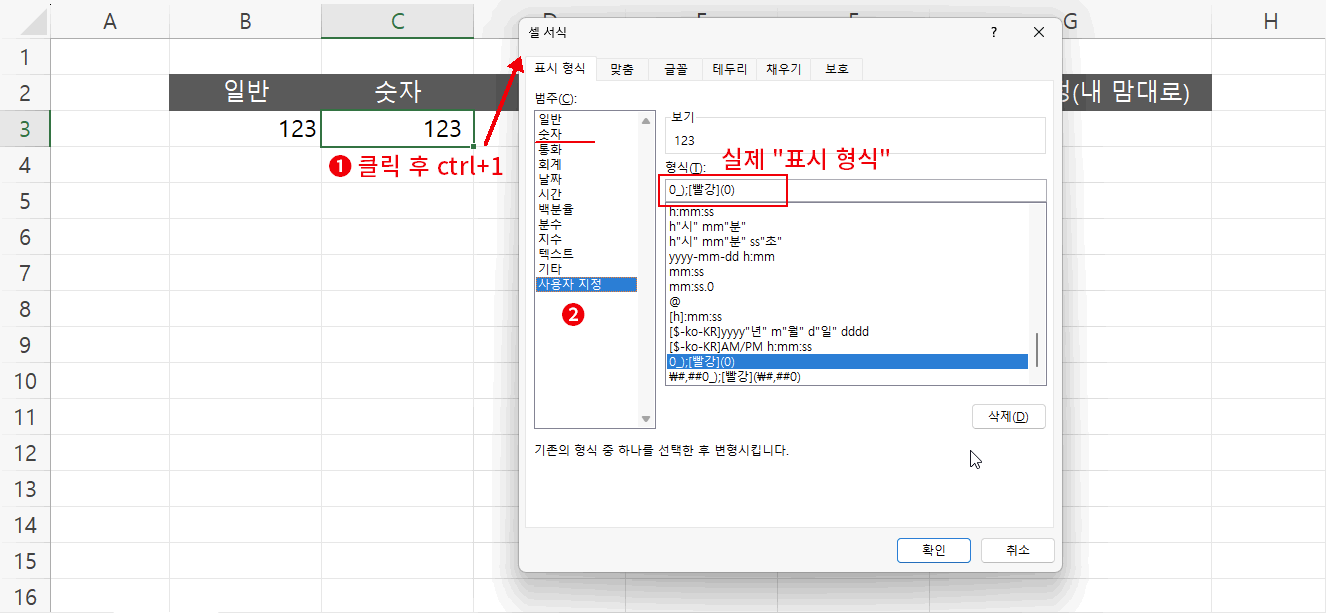1326x613 pixels.
Task: Choose format h"시" mm"분" ss"초"
Action: point(848,242)
